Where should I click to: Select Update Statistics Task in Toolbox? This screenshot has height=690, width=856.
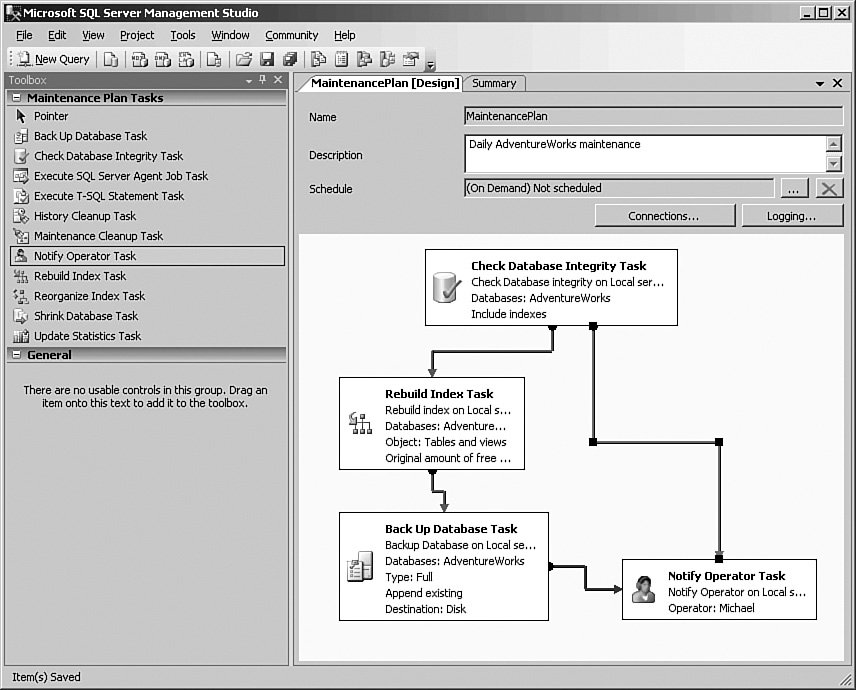point(147,336)
